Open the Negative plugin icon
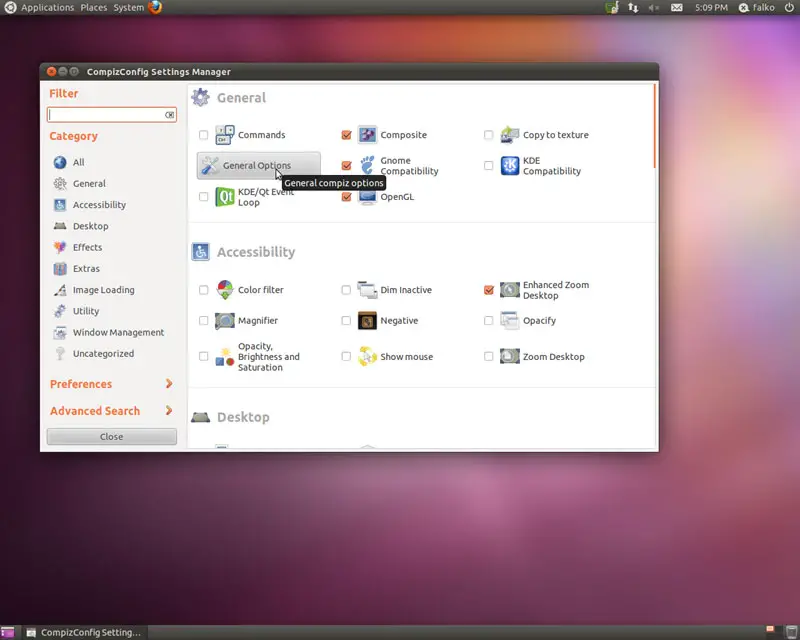This screenshot has height=640, width=800. pyautogui.click(x=367, y=321)
